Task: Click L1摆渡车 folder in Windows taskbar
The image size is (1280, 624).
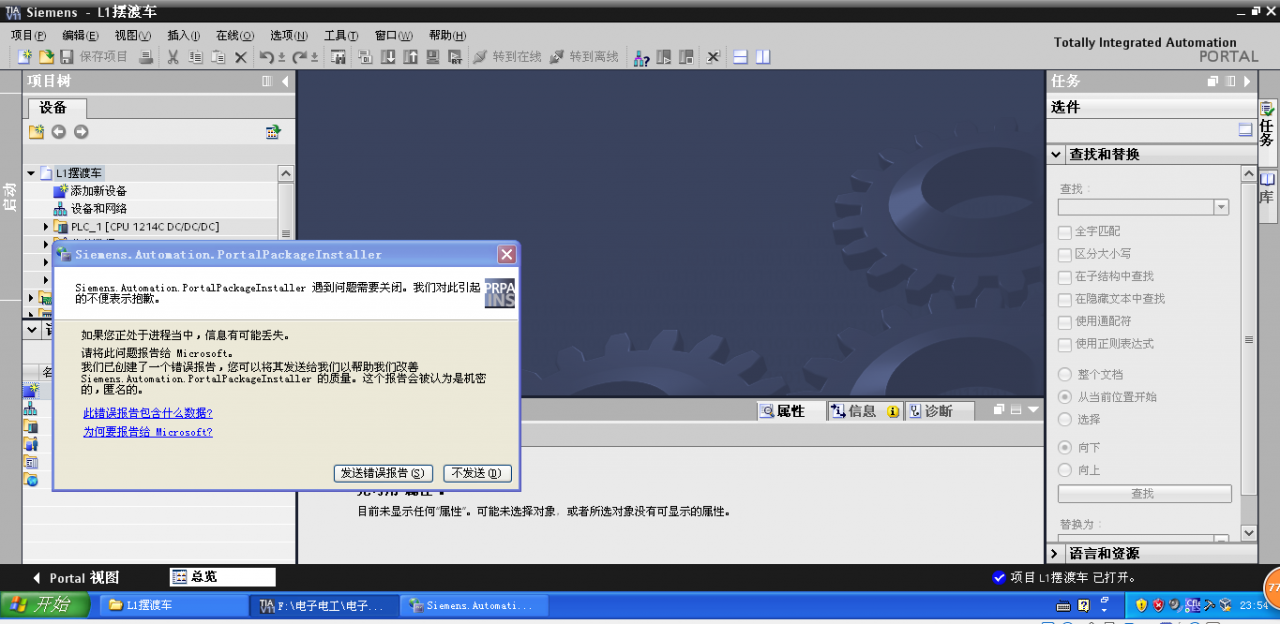Action: point(172,605)
